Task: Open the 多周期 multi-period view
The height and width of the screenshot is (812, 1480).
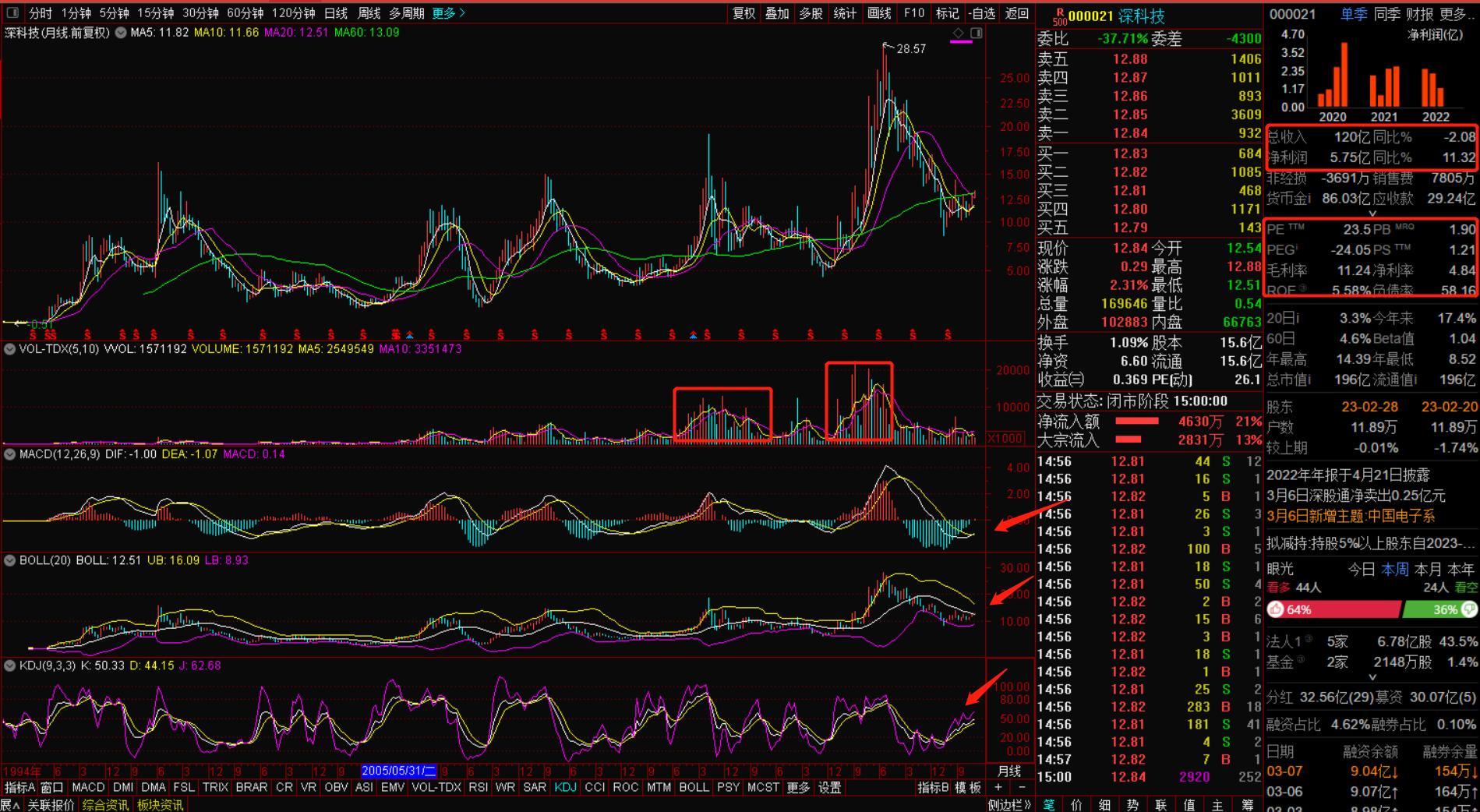Action: tap(407, 13)
